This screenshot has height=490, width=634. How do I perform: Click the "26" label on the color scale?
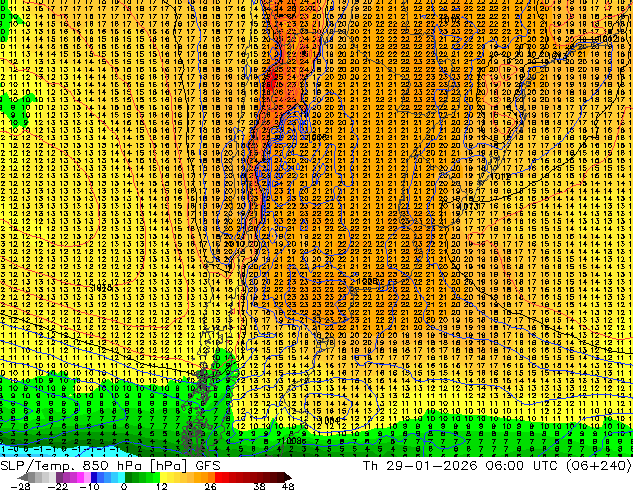click(210, 486)
